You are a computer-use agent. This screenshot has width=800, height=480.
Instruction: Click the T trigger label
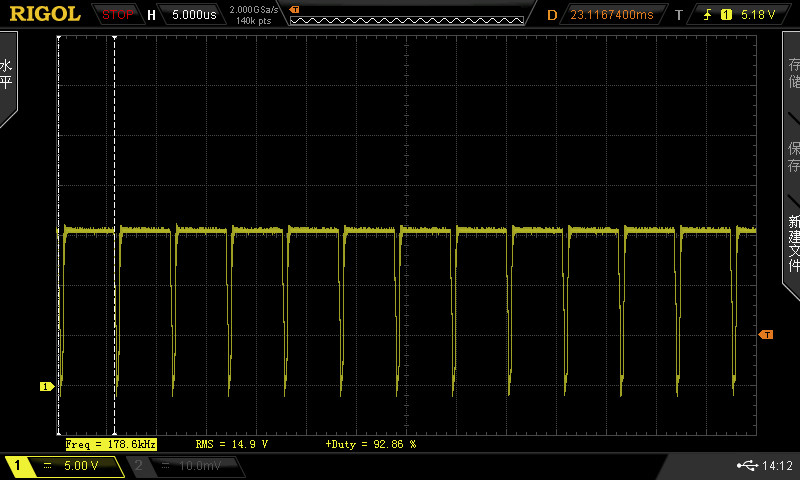pyautogui.click(x=679, y=15)
